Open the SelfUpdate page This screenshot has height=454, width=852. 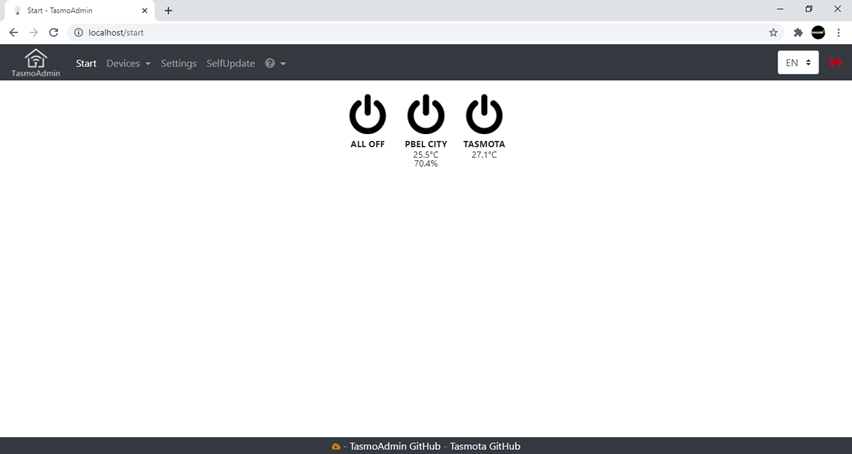coord(230,64)
